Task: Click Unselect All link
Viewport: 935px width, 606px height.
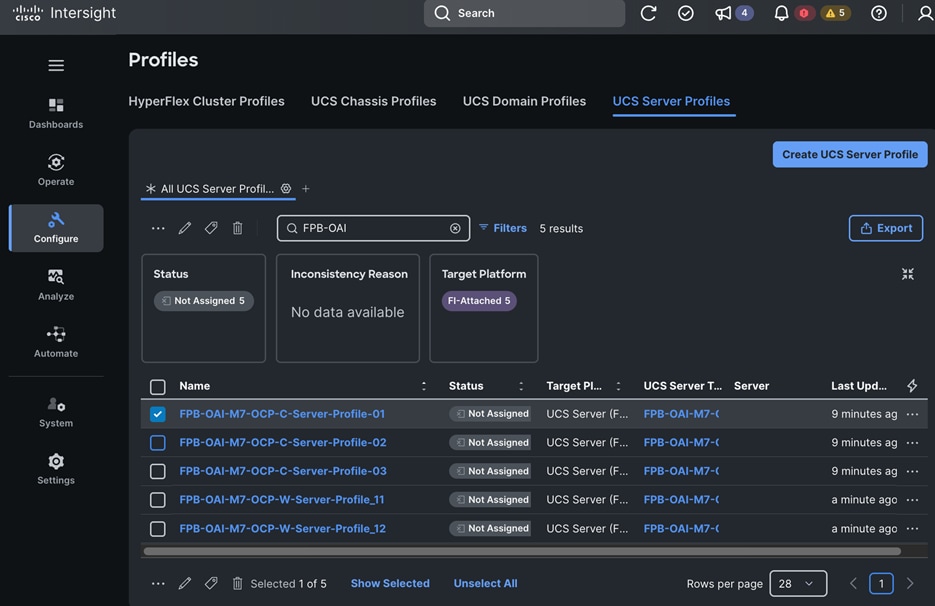Action: pyautogui.click(x=485, y=583)
